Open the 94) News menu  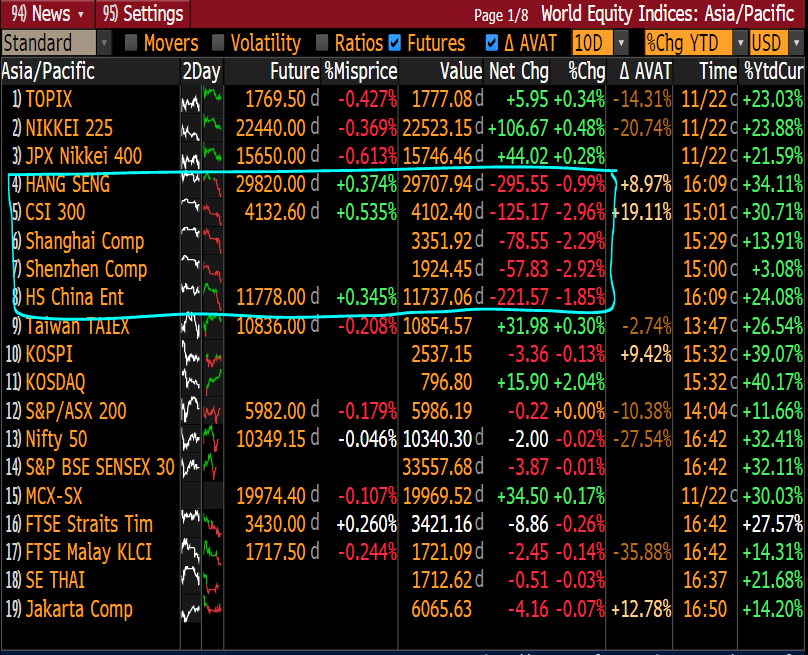[x=47, y=14]
